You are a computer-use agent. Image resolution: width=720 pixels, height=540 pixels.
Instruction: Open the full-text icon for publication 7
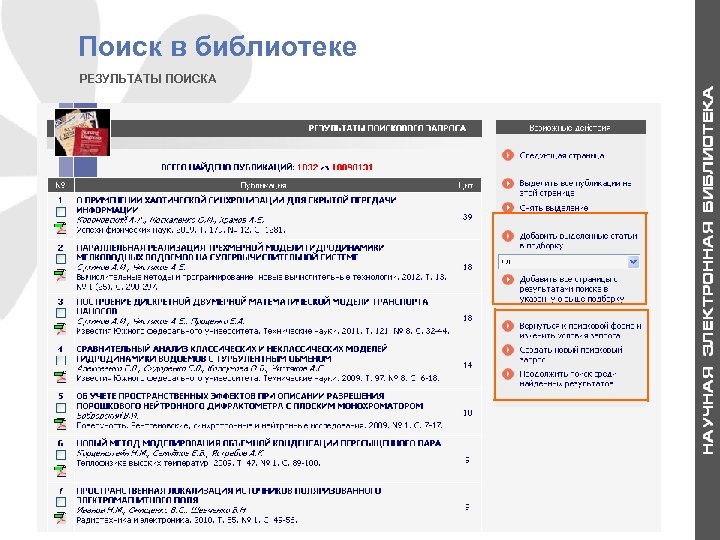60,518
